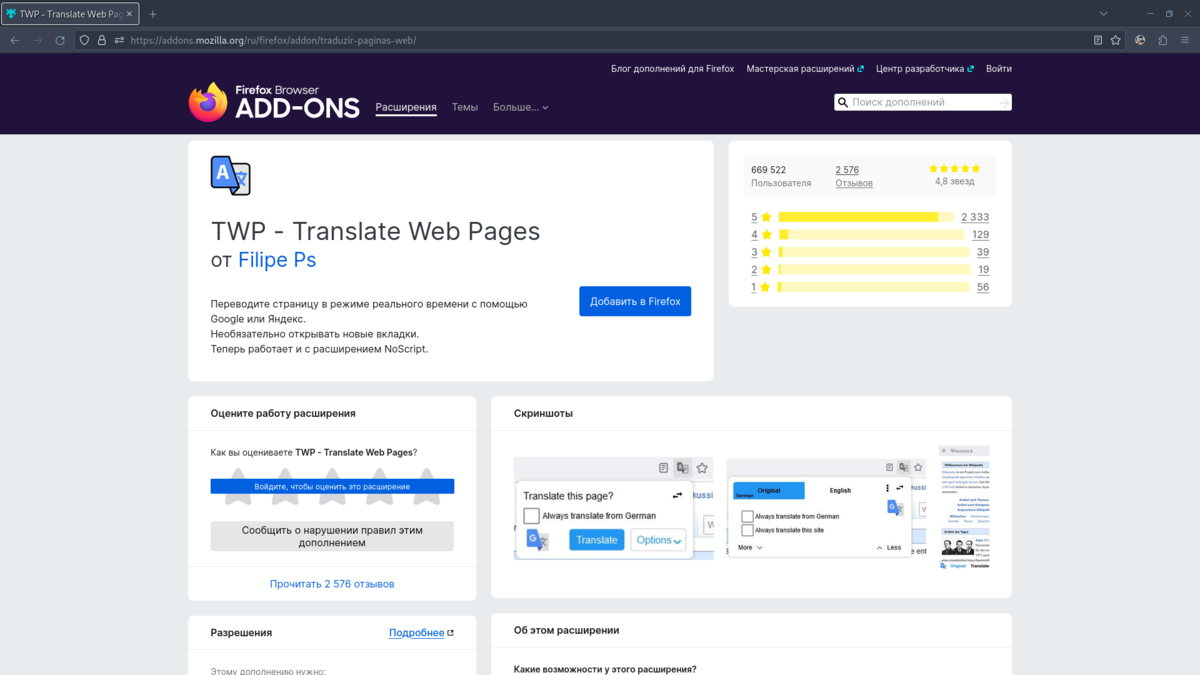Viewport: 1200px width, 675px height.
Task: Open Центр разработчика link
Action: point(925,69)
